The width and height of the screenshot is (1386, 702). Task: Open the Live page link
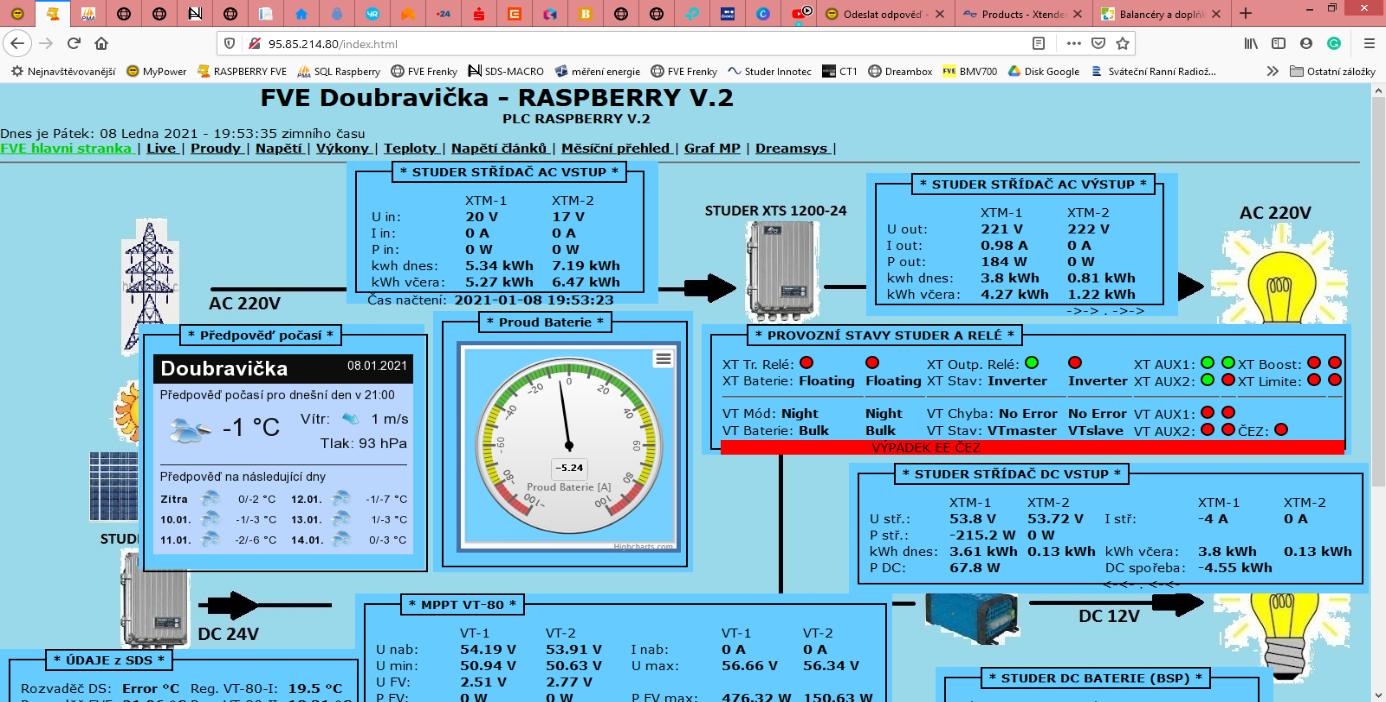160,148
